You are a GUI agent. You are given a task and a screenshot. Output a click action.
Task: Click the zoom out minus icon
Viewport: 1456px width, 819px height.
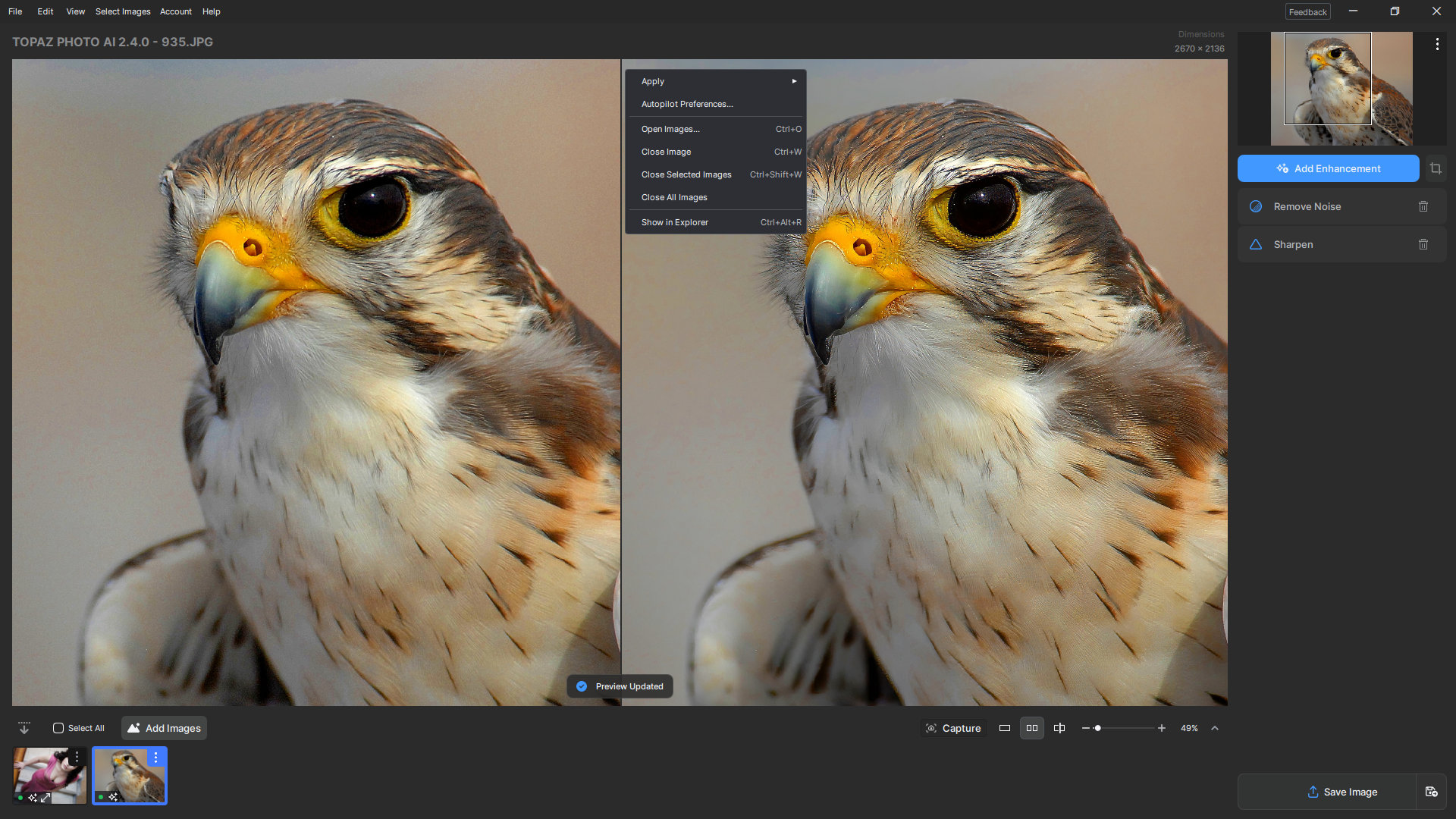(x=1085, y=728)
